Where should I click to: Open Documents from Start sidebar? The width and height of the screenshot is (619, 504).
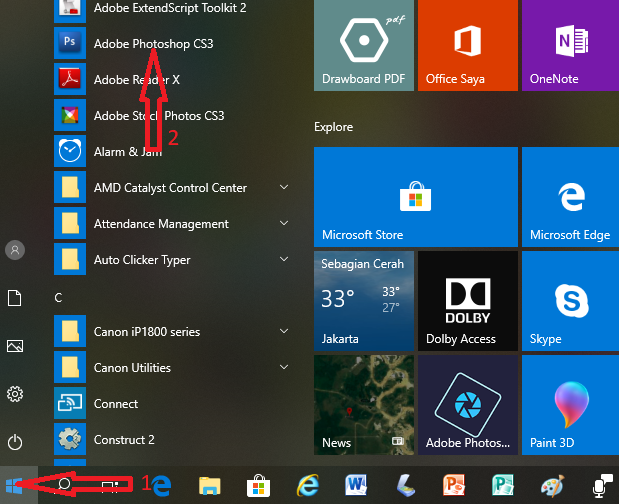coord(15,298)
